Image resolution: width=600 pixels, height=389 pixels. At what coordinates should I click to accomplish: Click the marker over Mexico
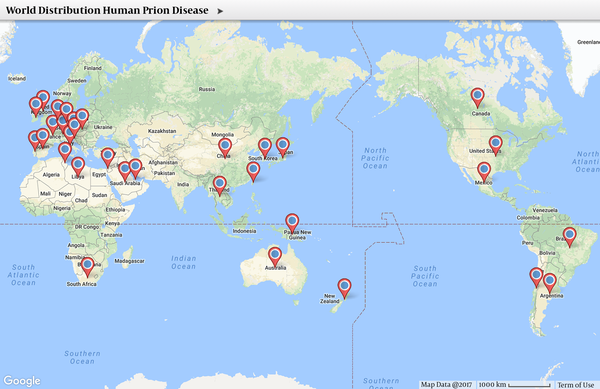484,172
